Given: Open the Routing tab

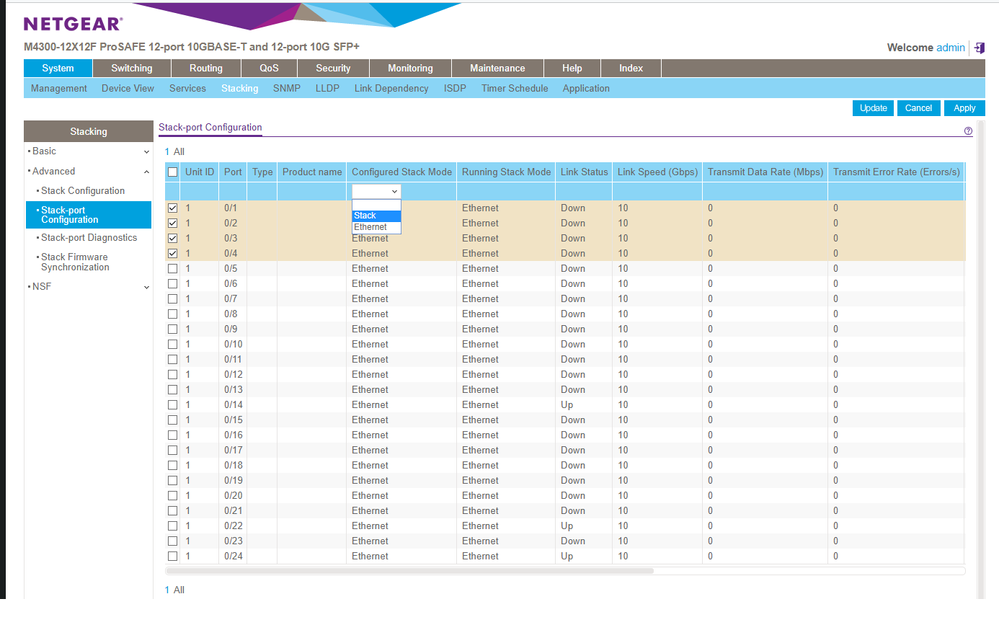Looking at the screenshot, I should pyautogui.click(x=206, y=68).
